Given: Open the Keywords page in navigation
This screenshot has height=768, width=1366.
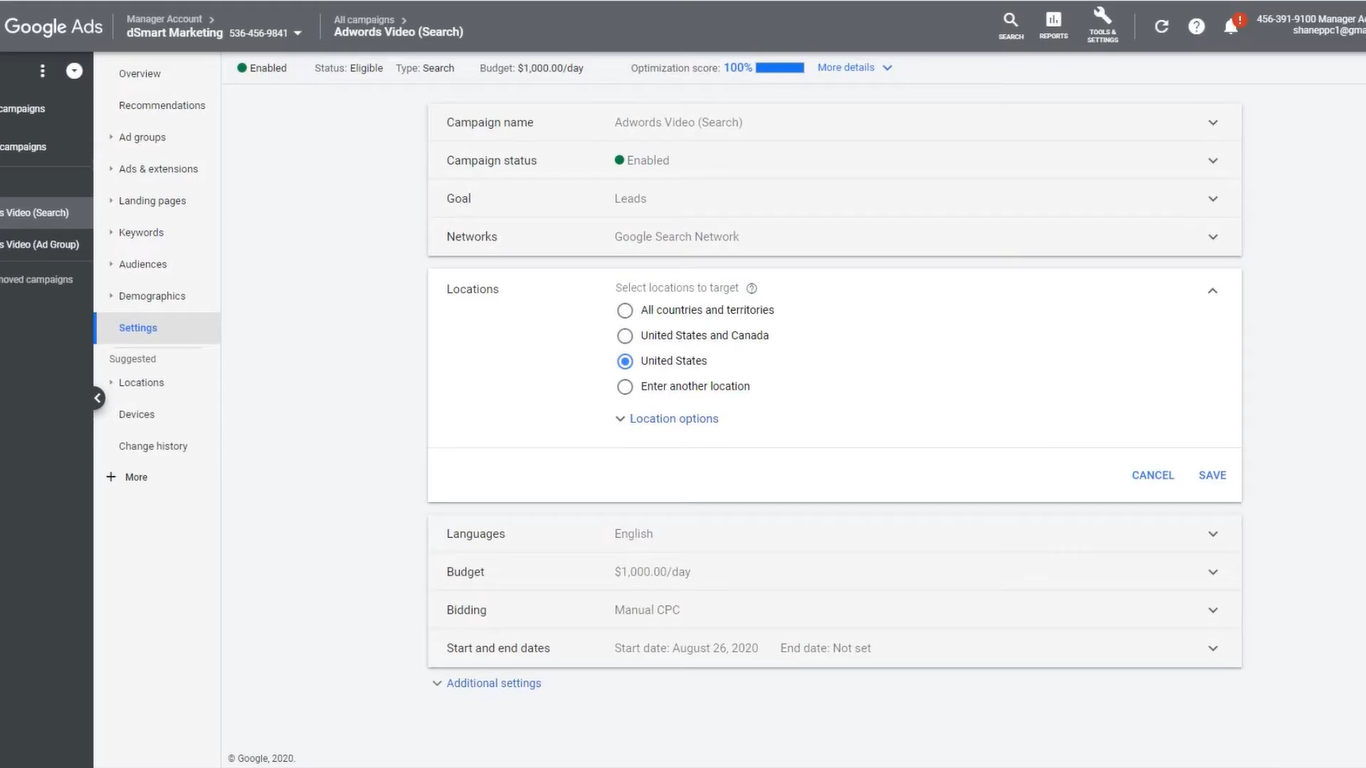Looking at the screenshot, I should coord(141,233).
